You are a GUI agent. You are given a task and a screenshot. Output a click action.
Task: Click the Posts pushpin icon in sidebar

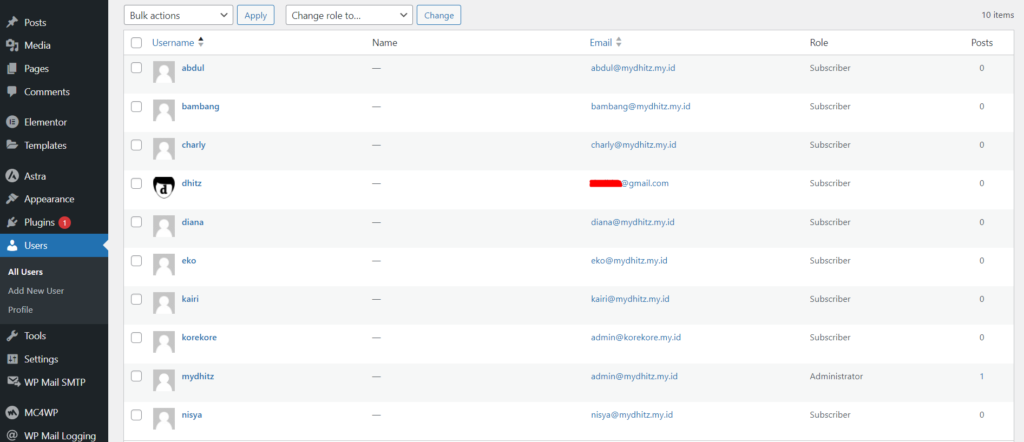(12, 22)
